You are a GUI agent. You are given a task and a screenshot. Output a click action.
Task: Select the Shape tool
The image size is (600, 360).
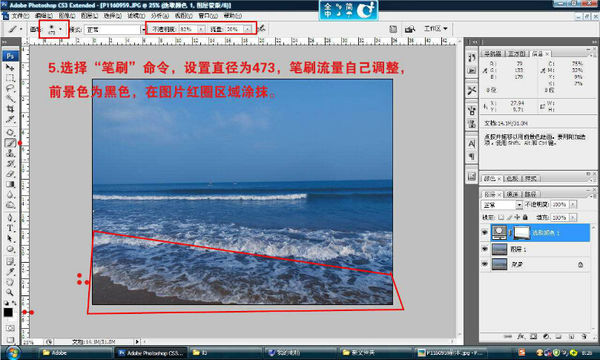10,249
